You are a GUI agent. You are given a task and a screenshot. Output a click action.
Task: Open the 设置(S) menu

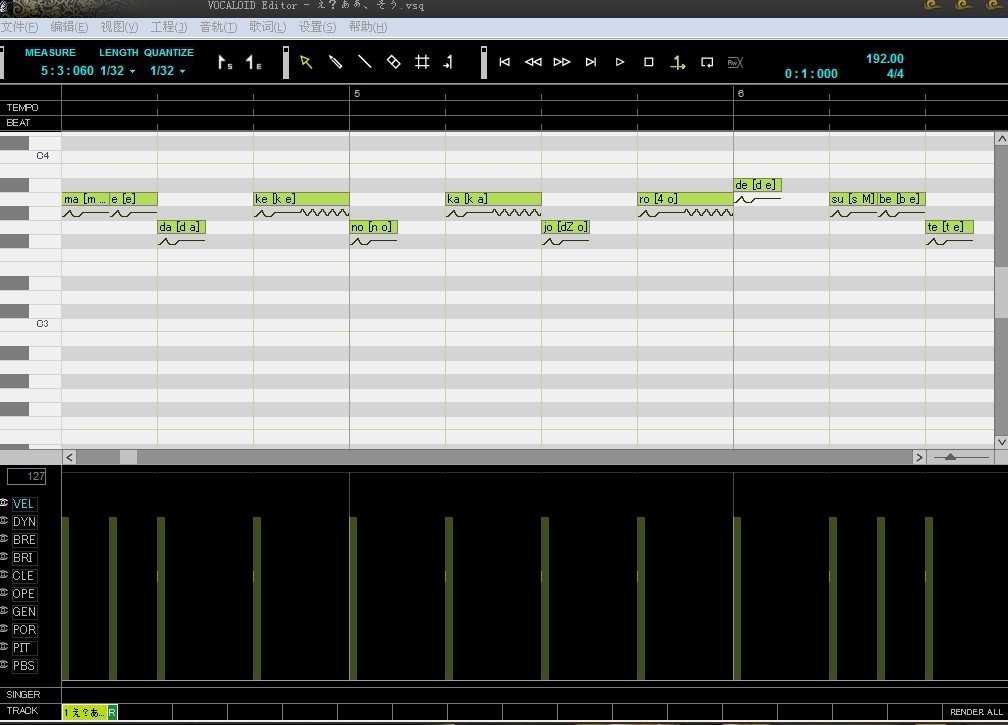[x=317, y=27]
